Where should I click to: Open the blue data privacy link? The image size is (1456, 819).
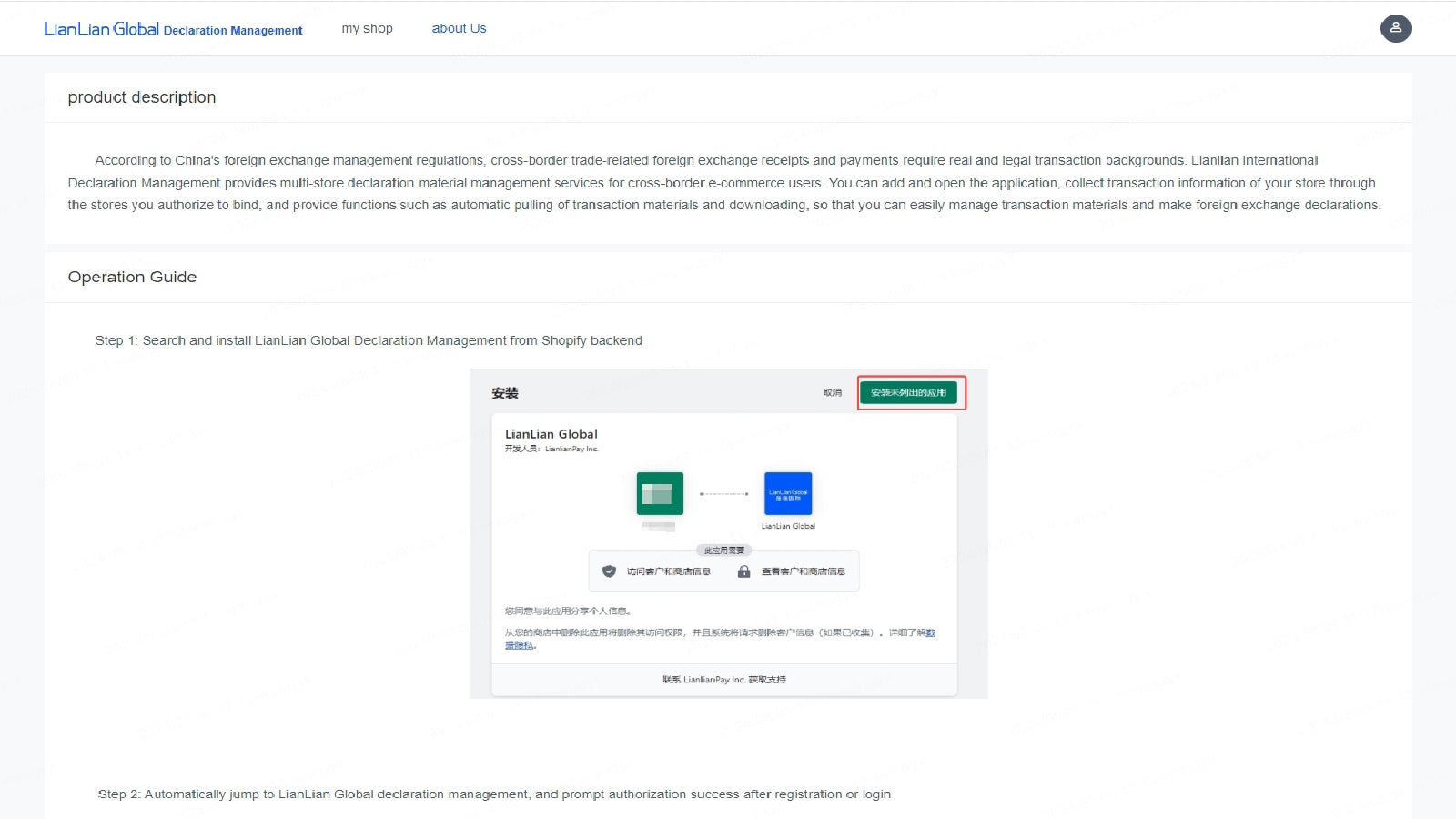[x=520, y=645]
